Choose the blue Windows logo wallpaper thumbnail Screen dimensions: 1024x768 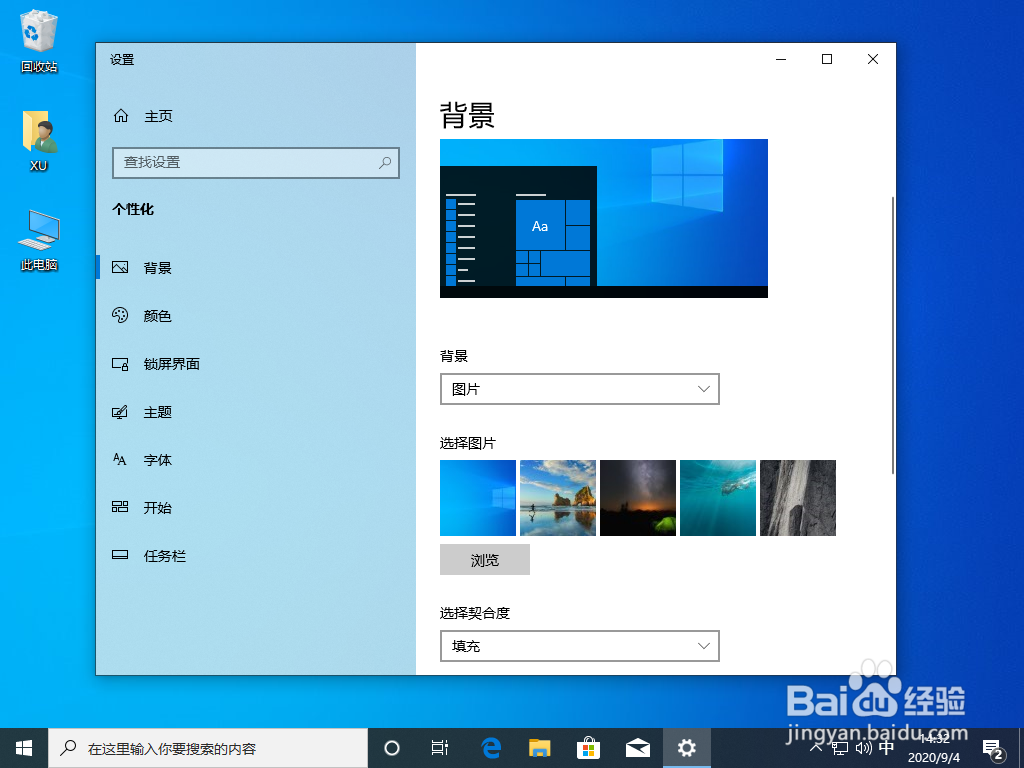[x=478, y=498]
